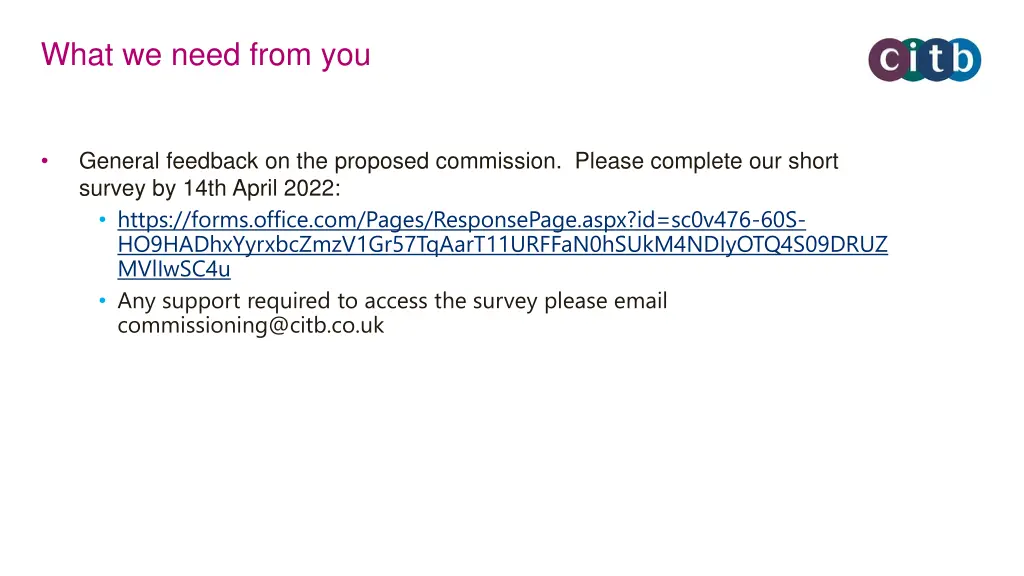Click the CITB logo
This screenshot has width=1024, height=576.
924,59
